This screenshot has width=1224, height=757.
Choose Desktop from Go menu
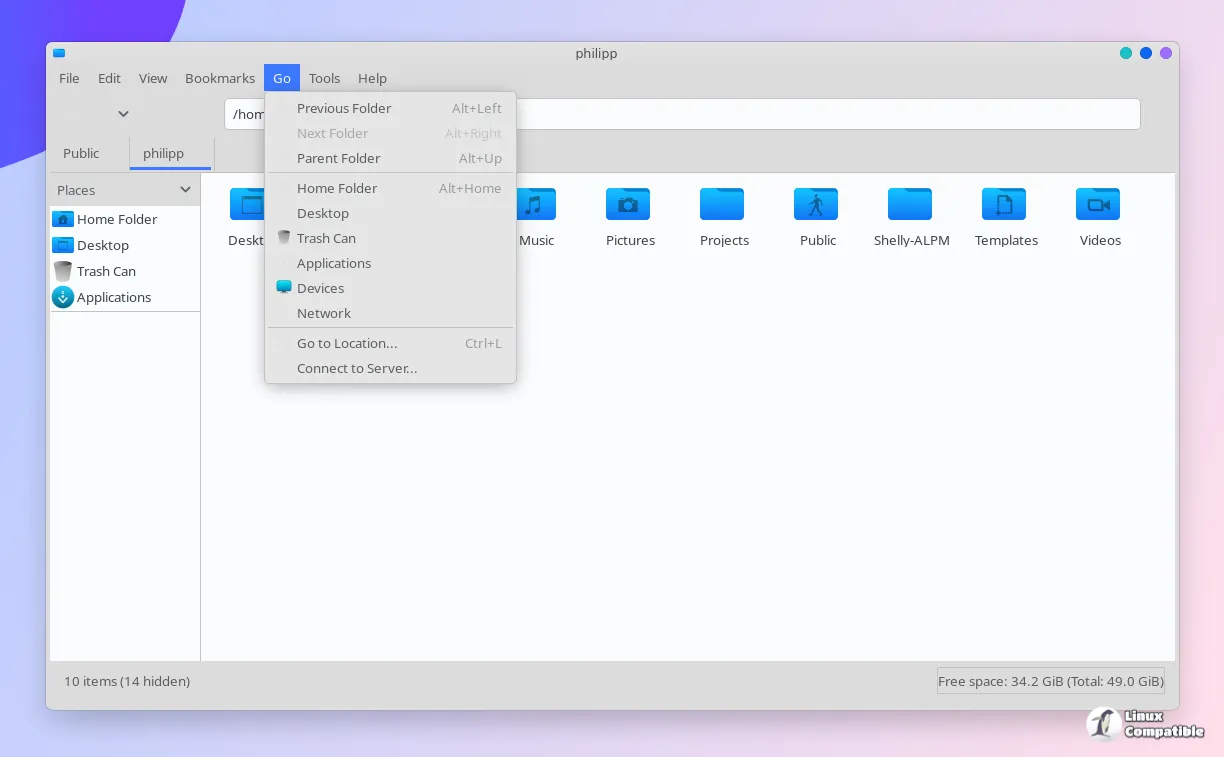click(x=390, y=213)
